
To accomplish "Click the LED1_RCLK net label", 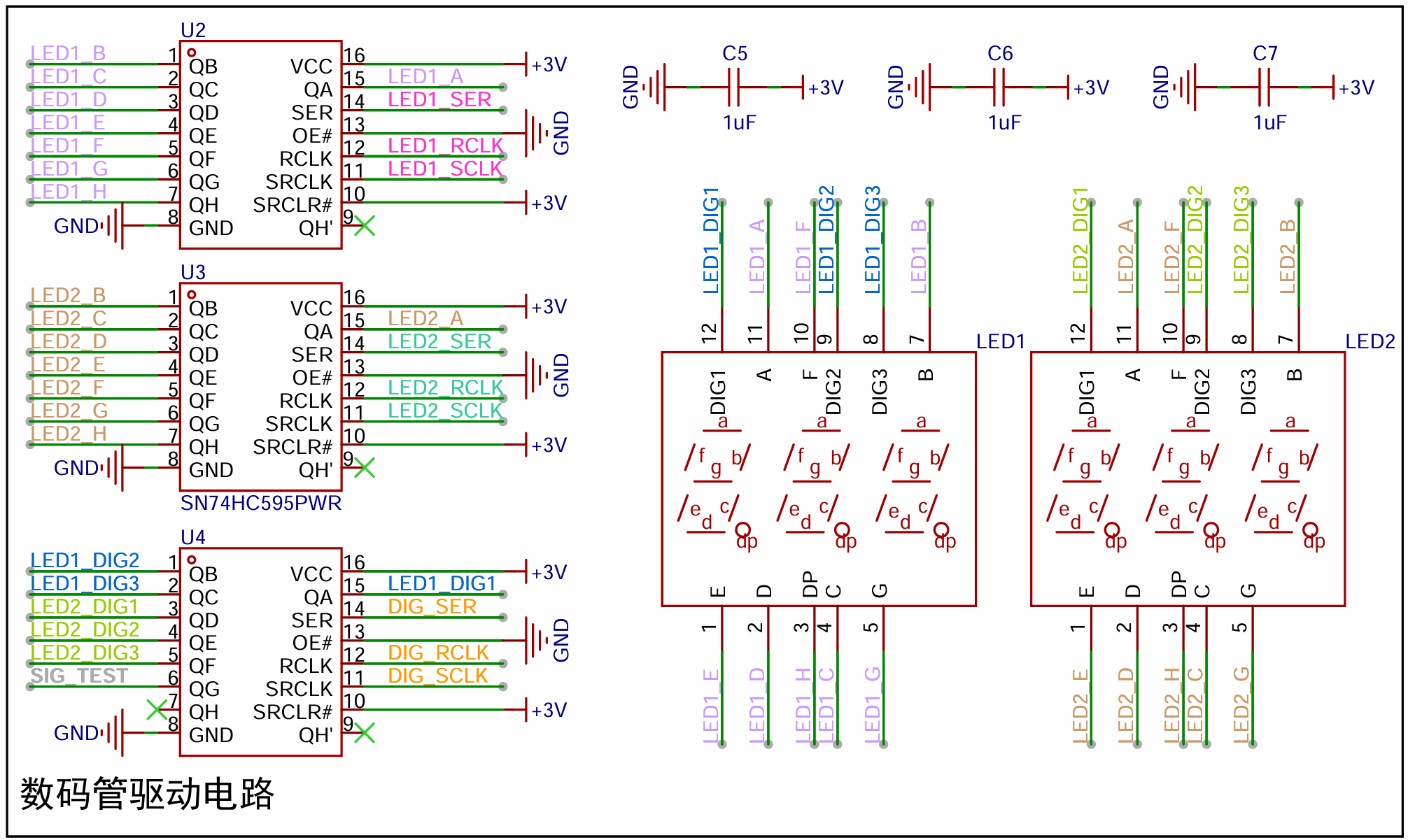I will [x=446, y=145].
